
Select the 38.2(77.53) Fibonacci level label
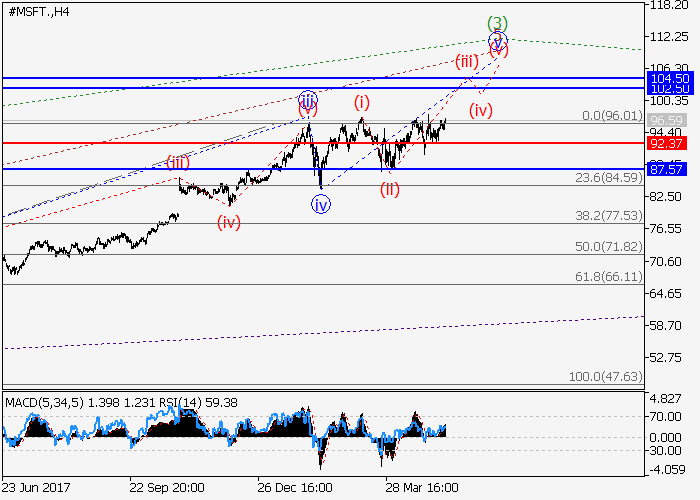(607, 215)
